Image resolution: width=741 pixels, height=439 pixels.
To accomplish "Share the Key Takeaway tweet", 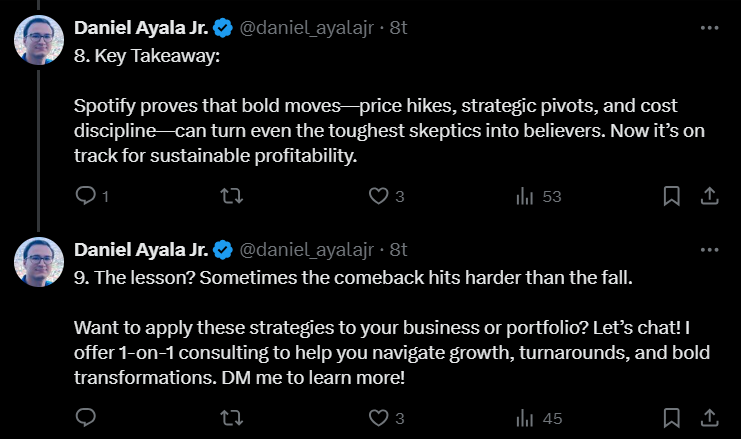I will click(709, 196).
